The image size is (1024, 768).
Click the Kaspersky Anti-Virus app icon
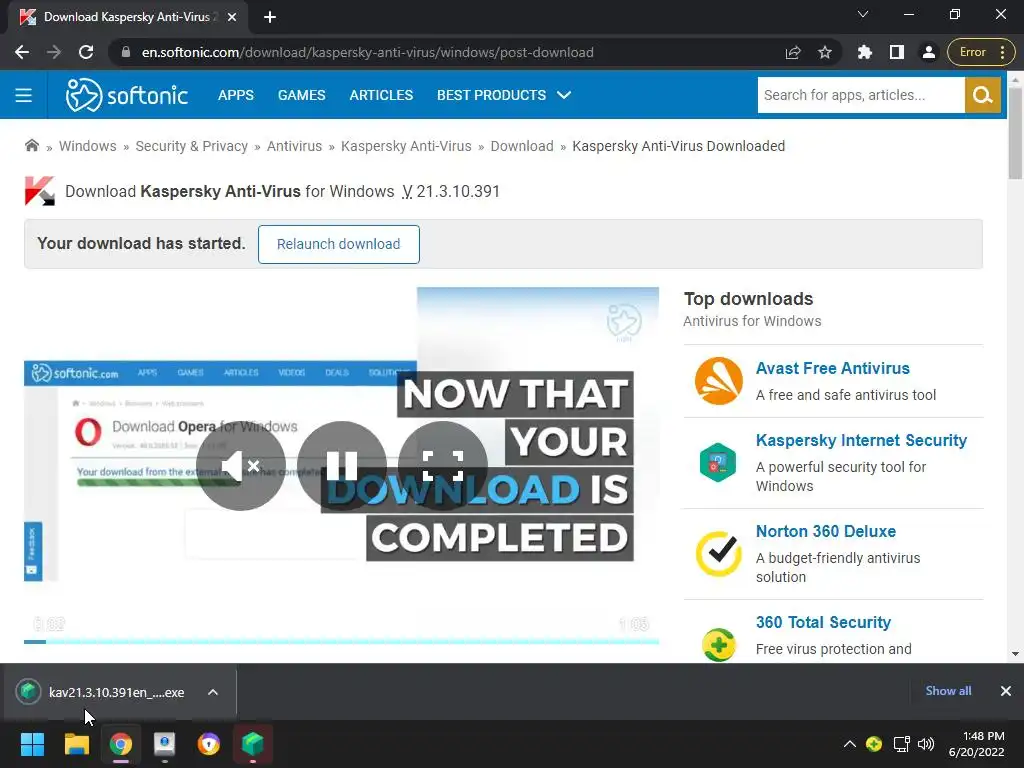pos(39,191)
